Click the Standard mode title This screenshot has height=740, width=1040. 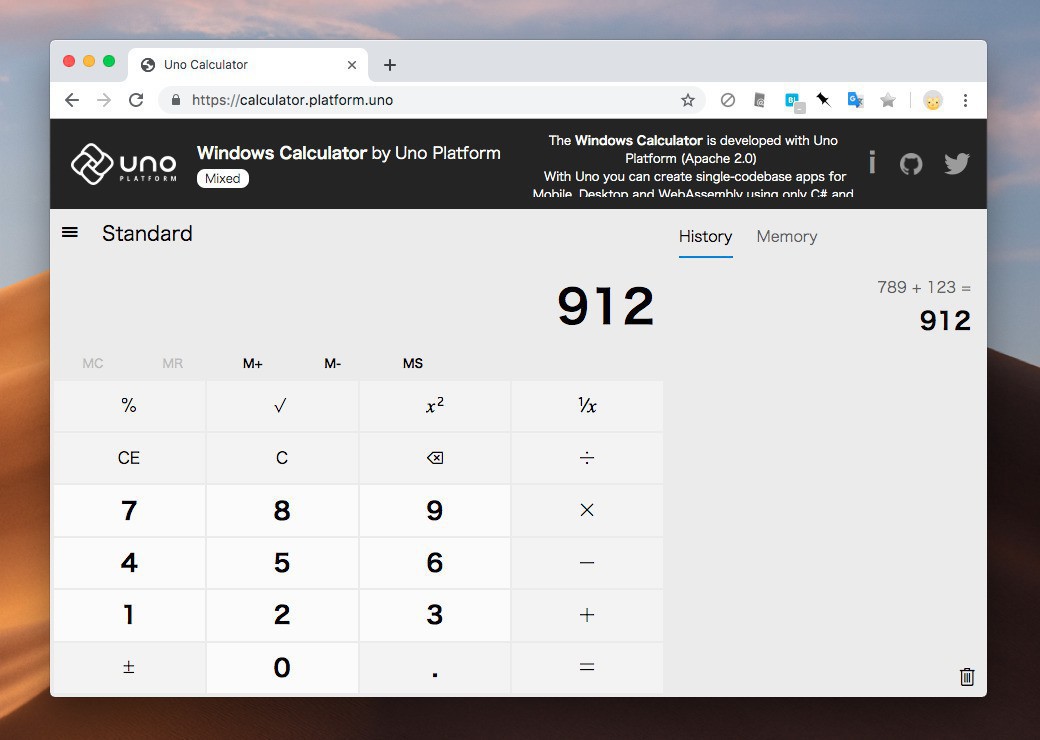[147, 233]
